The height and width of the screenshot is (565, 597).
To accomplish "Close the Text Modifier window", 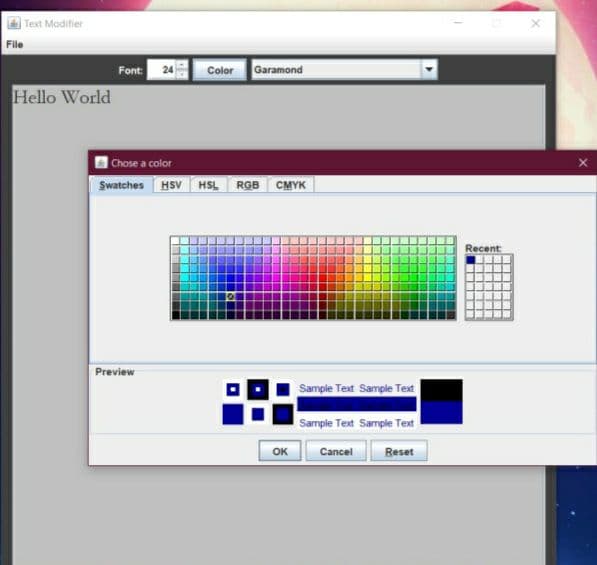I will coord(536,23).
